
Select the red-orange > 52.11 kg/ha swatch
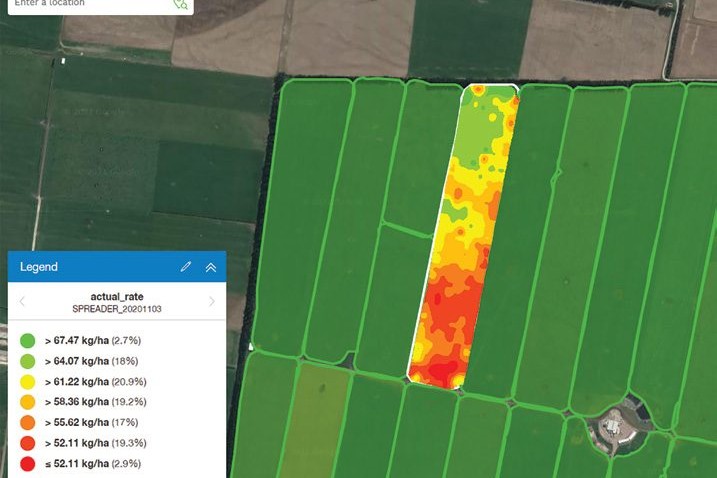(27, 443)
